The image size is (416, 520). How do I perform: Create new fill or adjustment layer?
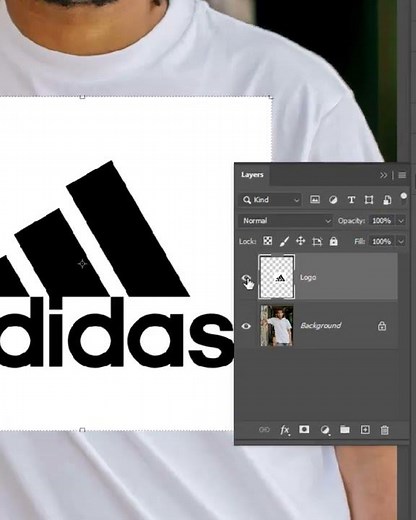[x=325, y=430]
